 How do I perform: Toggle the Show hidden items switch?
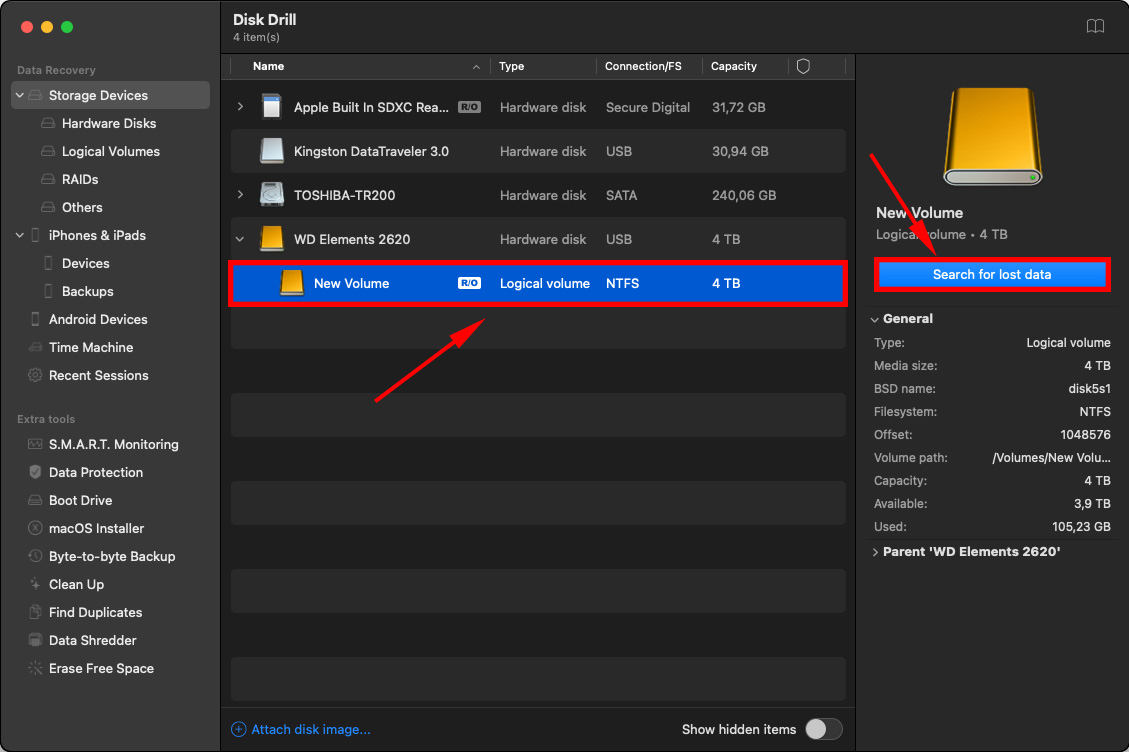point(823,729)
